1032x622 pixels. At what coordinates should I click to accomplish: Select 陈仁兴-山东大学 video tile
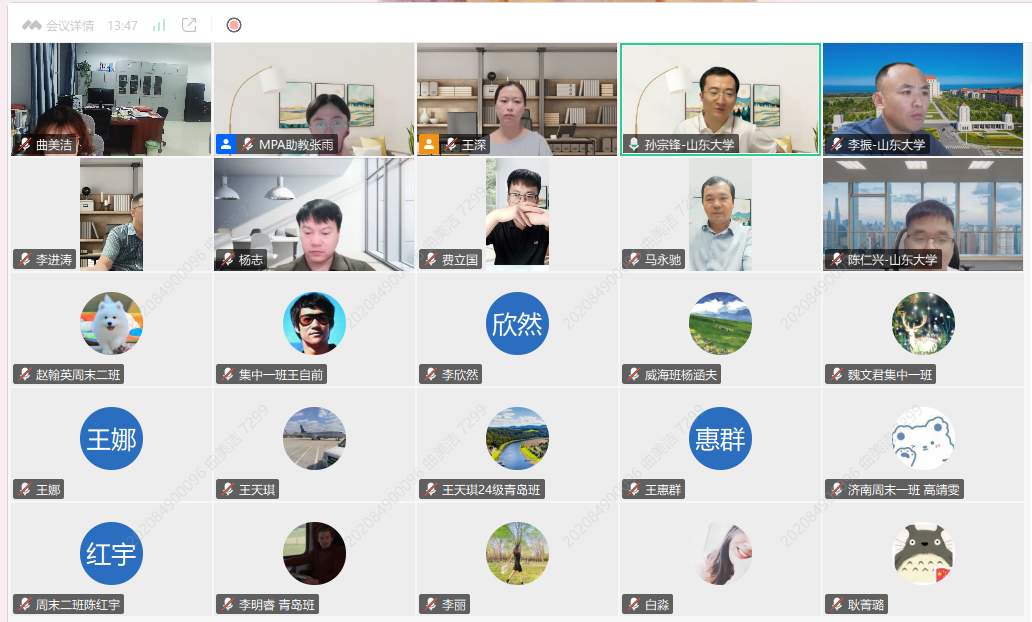[x=923, y=214]
